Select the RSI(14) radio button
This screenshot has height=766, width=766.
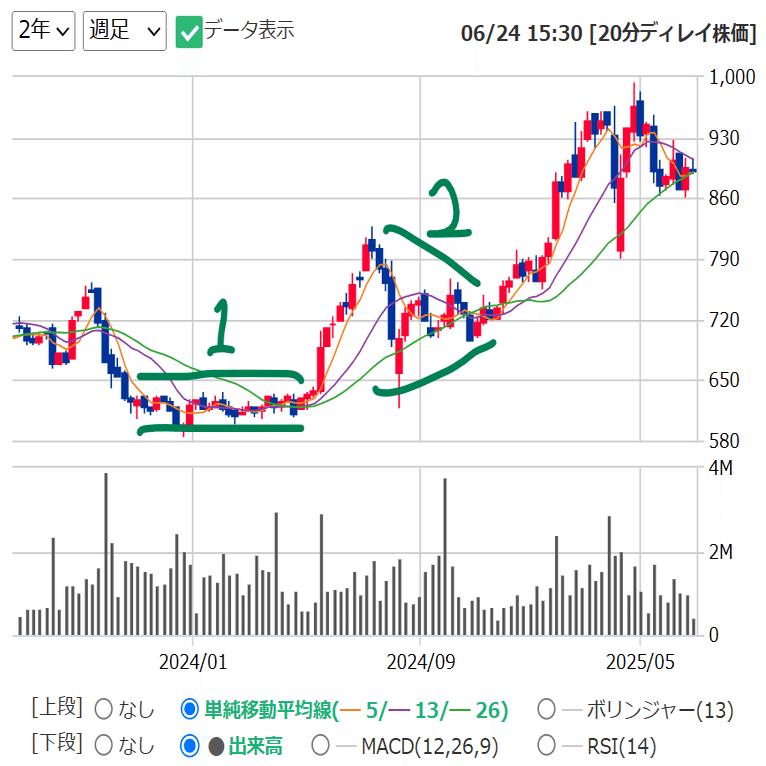[x=546, y=746]
